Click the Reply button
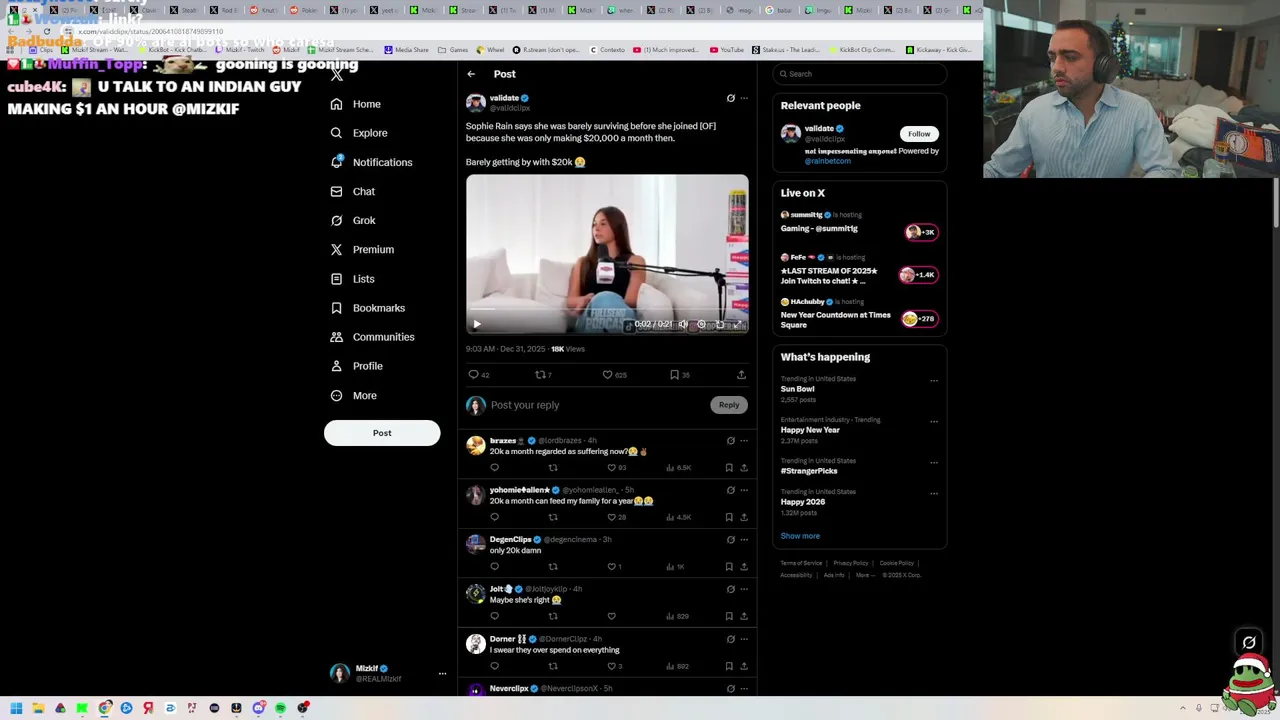 click(729, 405)
